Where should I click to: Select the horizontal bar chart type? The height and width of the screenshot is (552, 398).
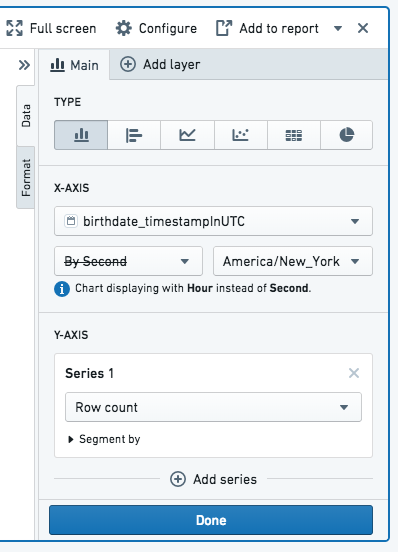coord(134,135)
